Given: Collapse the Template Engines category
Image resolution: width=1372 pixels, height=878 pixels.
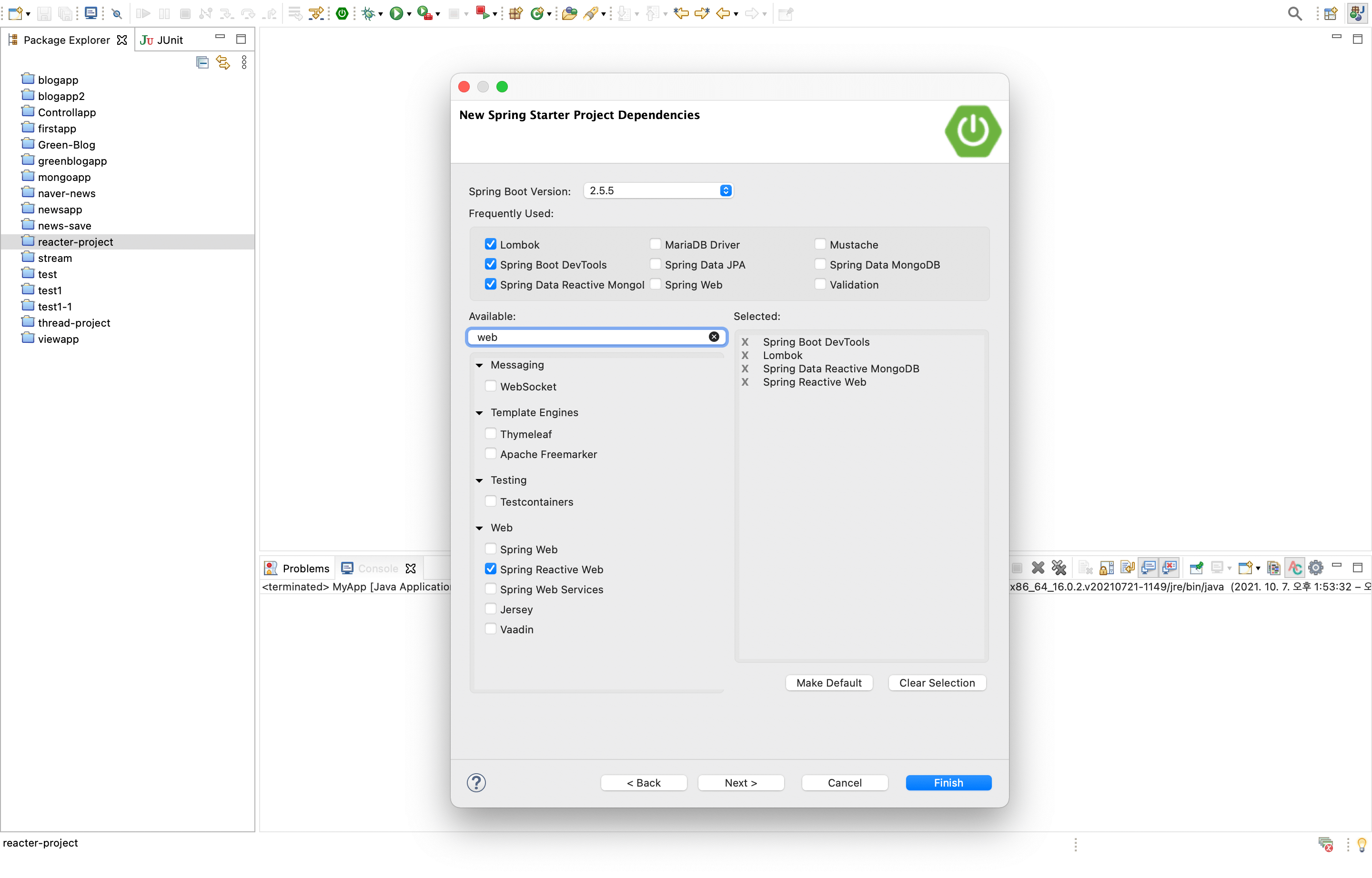Looking at the screenshot, I should pyautogui.click(x=479, y=412).
